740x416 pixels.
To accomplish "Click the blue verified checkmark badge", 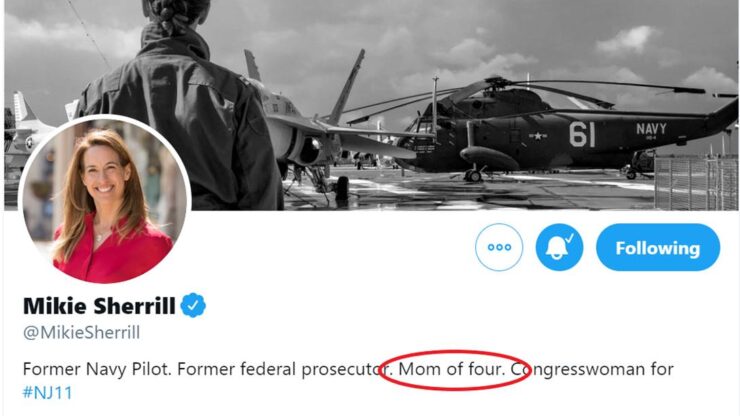I will pyautogui.click(x=194, y=306).
